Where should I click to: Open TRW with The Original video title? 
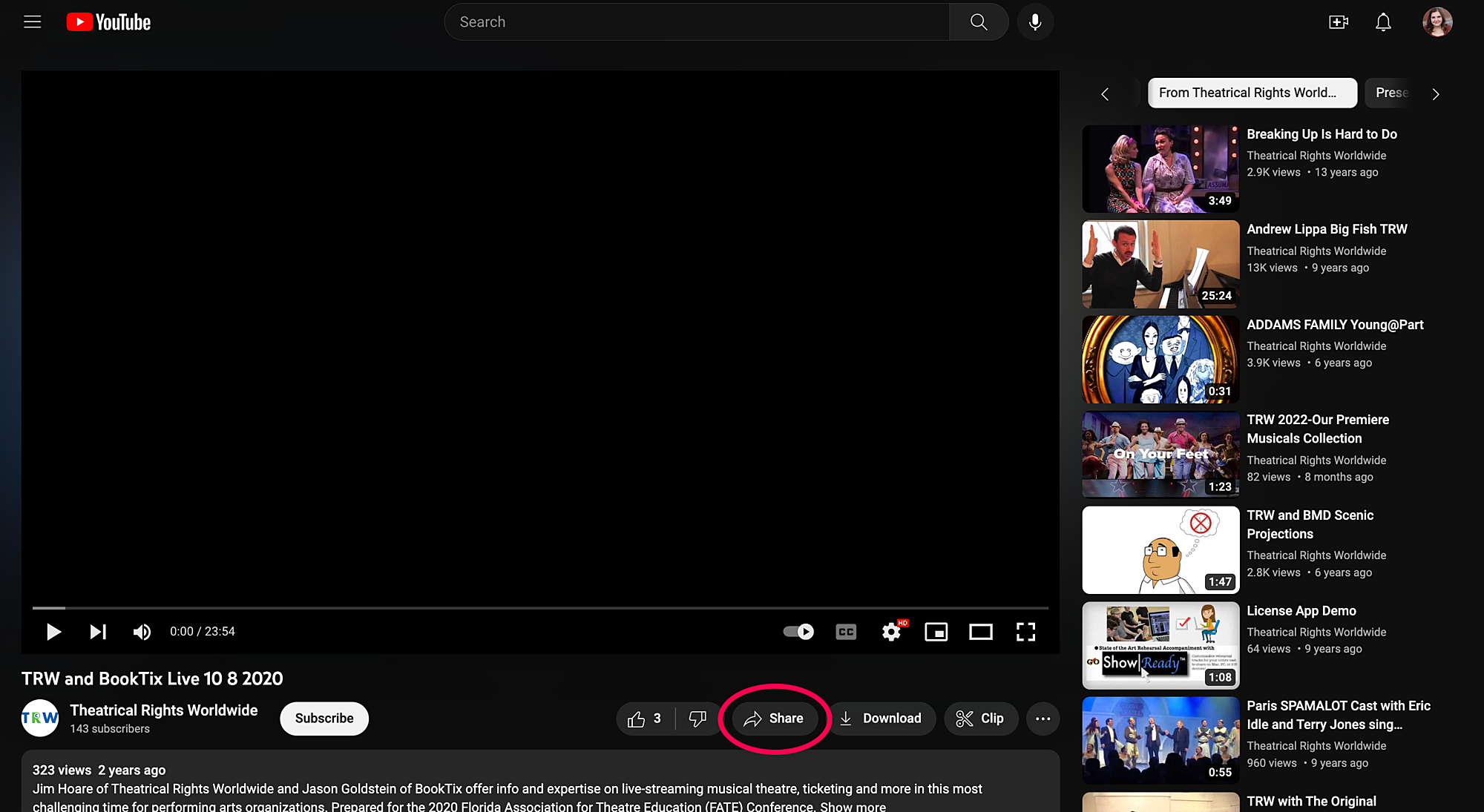pos(1311,802)
